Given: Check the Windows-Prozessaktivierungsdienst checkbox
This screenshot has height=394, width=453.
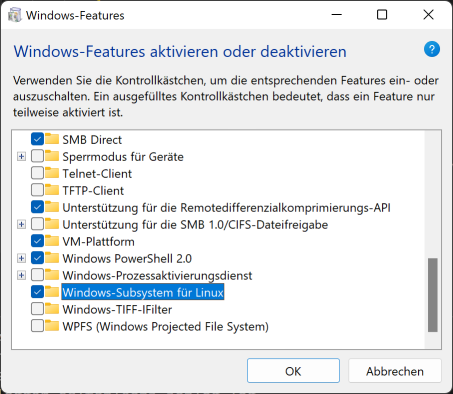Looking at the screenshot, I should (x=37, y=275).
